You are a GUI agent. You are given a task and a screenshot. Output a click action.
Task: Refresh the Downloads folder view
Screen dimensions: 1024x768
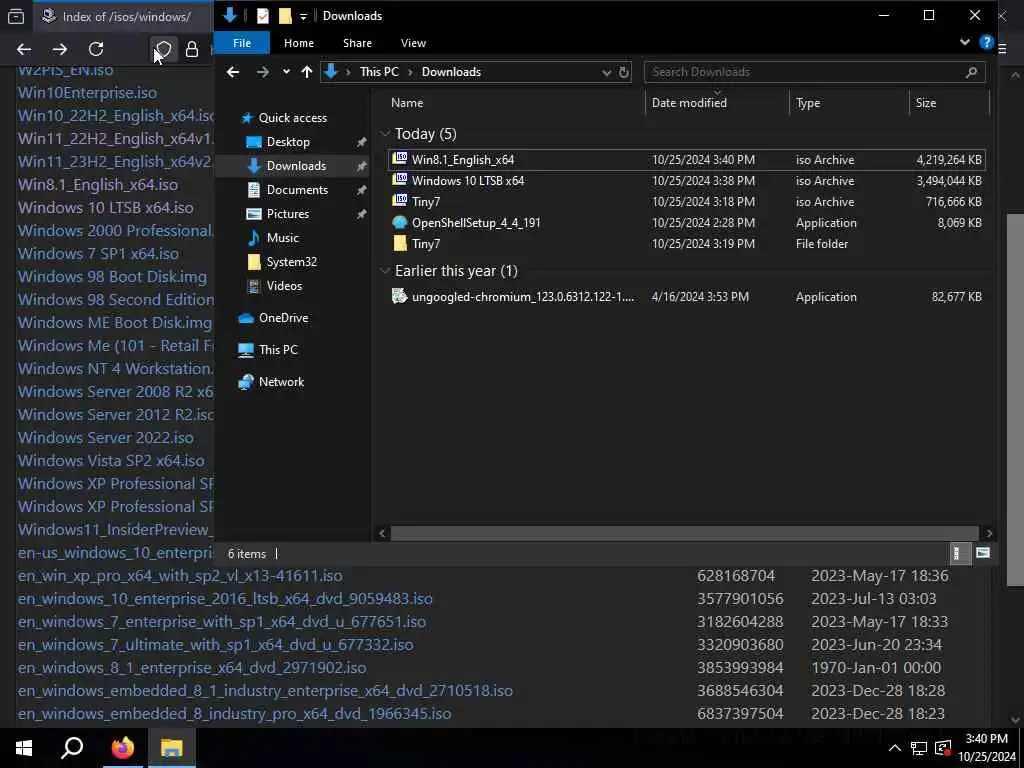pyautogui.click(x=624, y=72)
